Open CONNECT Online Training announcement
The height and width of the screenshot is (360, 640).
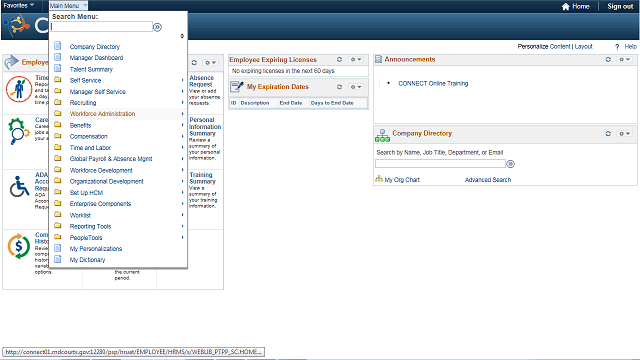(433, 83)
